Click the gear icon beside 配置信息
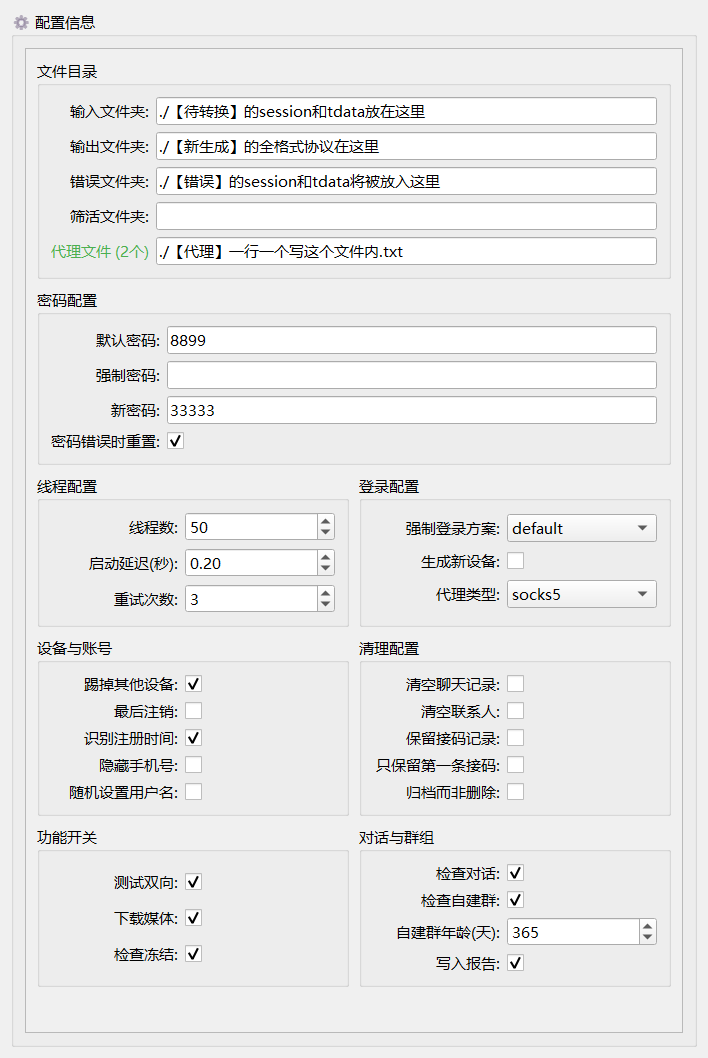The image size is (708, 1058). click(x=21, y=21)
